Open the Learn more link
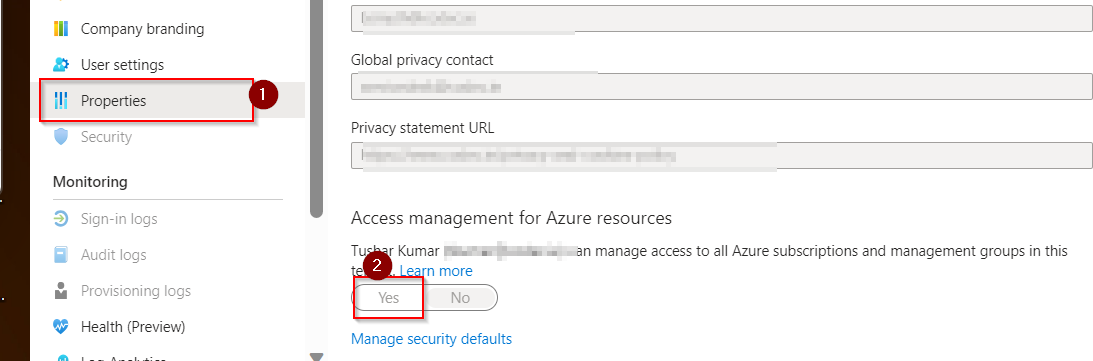Viewport: 1093px width, 361px height. click(x=436, y=270)
